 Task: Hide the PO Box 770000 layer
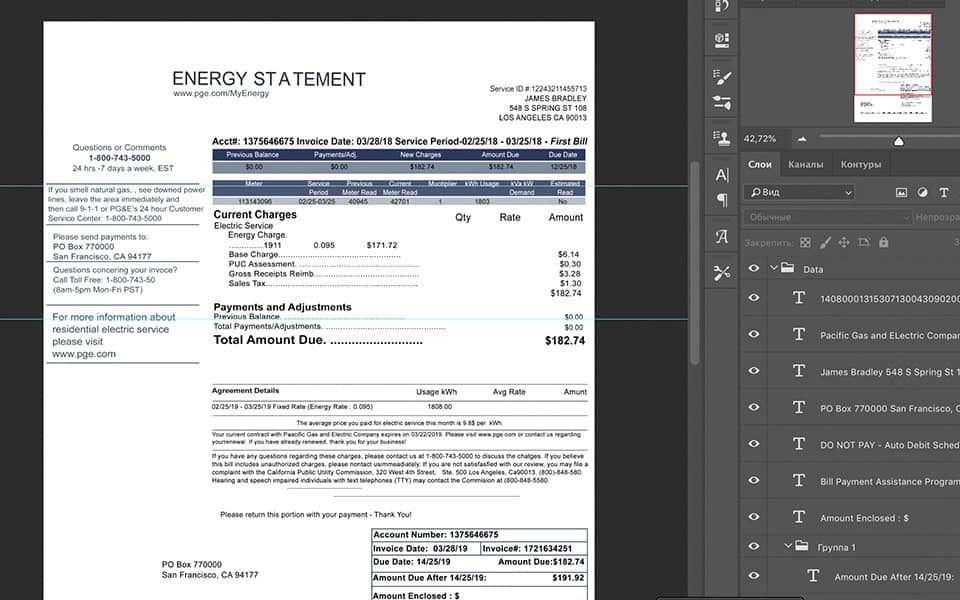754,407
